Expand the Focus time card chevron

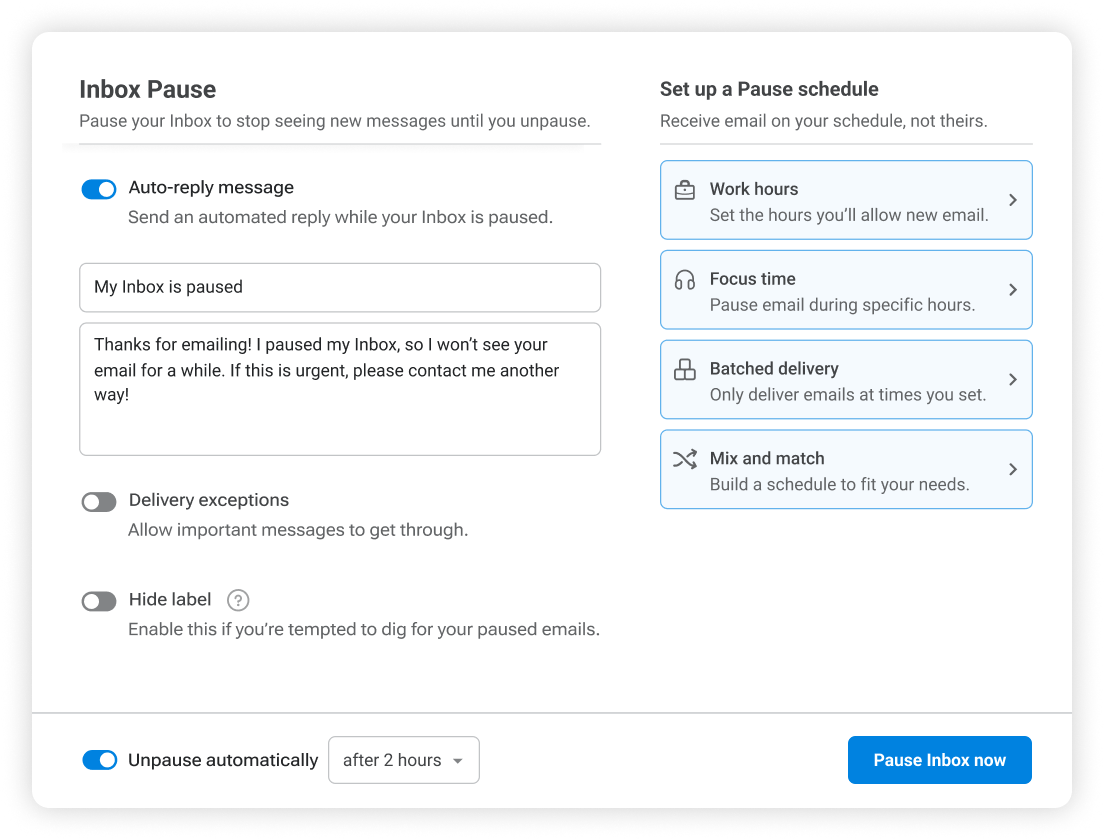[x=1012, y=289]
